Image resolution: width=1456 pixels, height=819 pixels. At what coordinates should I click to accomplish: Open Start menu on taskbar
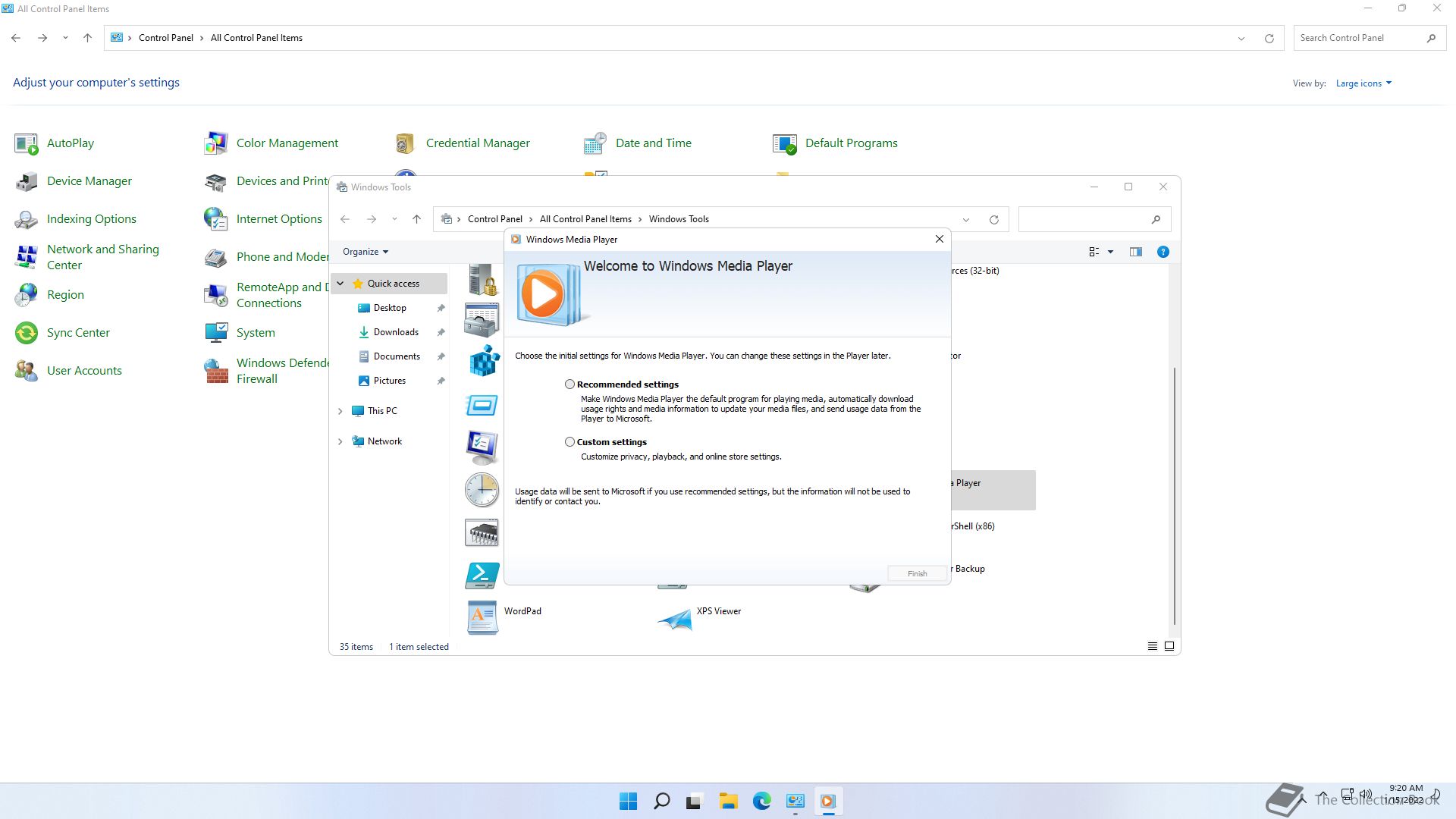(x=628, y=801)
